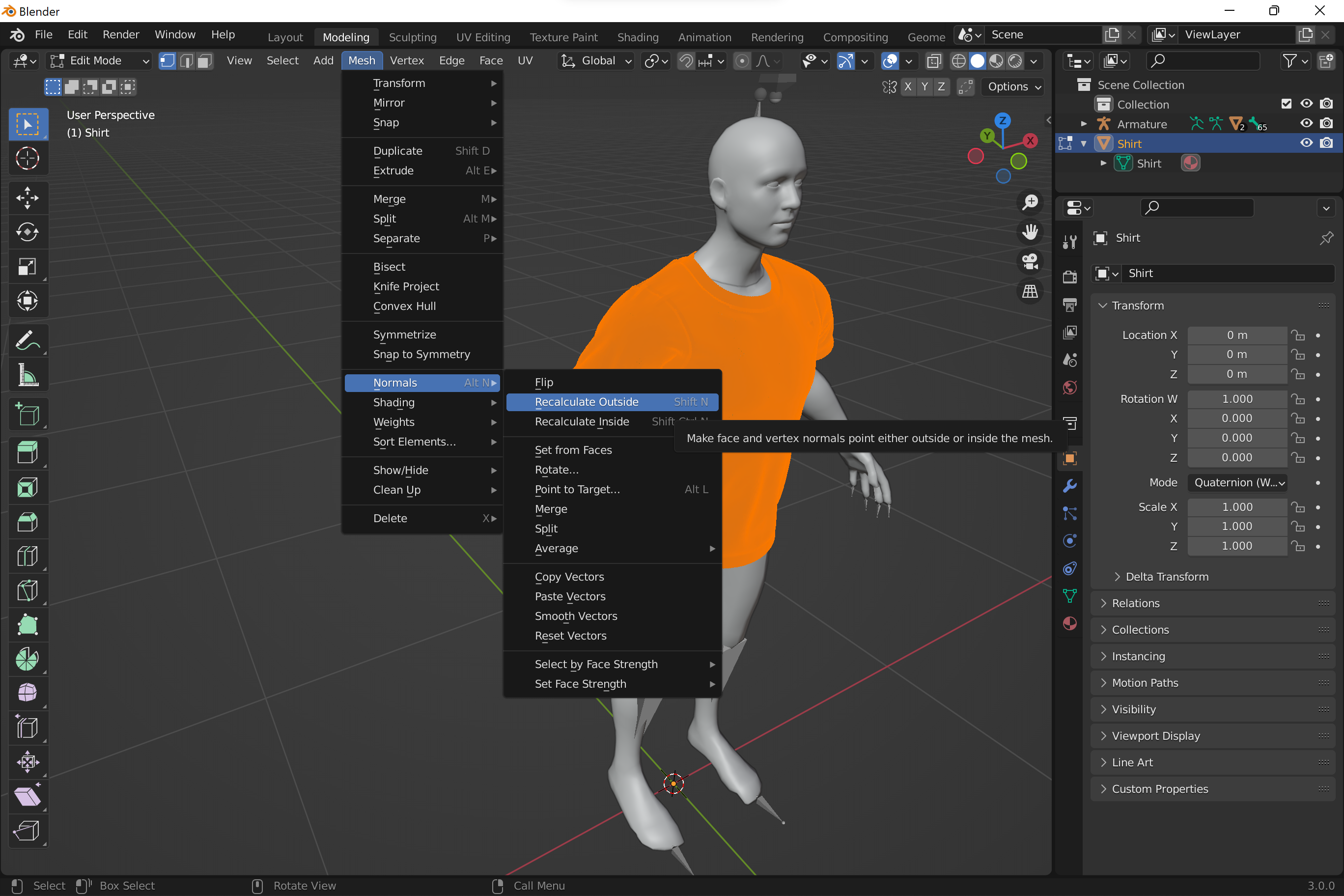Screen dimensions: 1344x896
Task: Click the Flip normals menu entry
Action: click(x=543, y=382)
